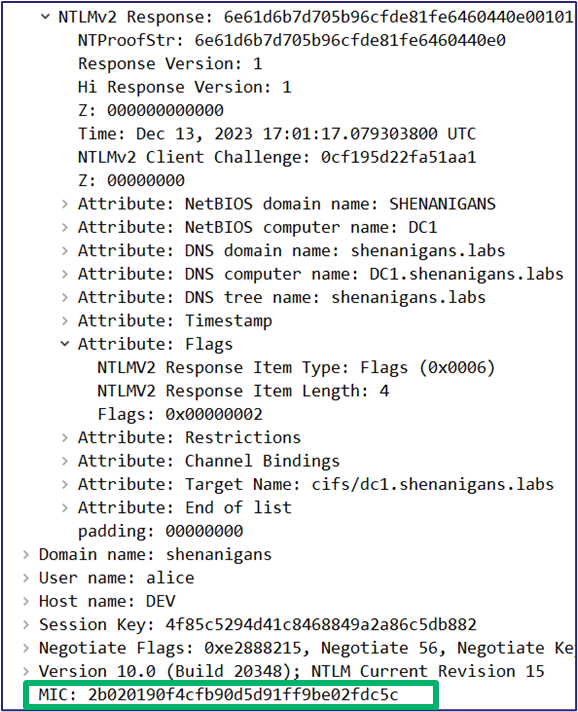Expand the DNS domain name attribute

tap(65, 251)
